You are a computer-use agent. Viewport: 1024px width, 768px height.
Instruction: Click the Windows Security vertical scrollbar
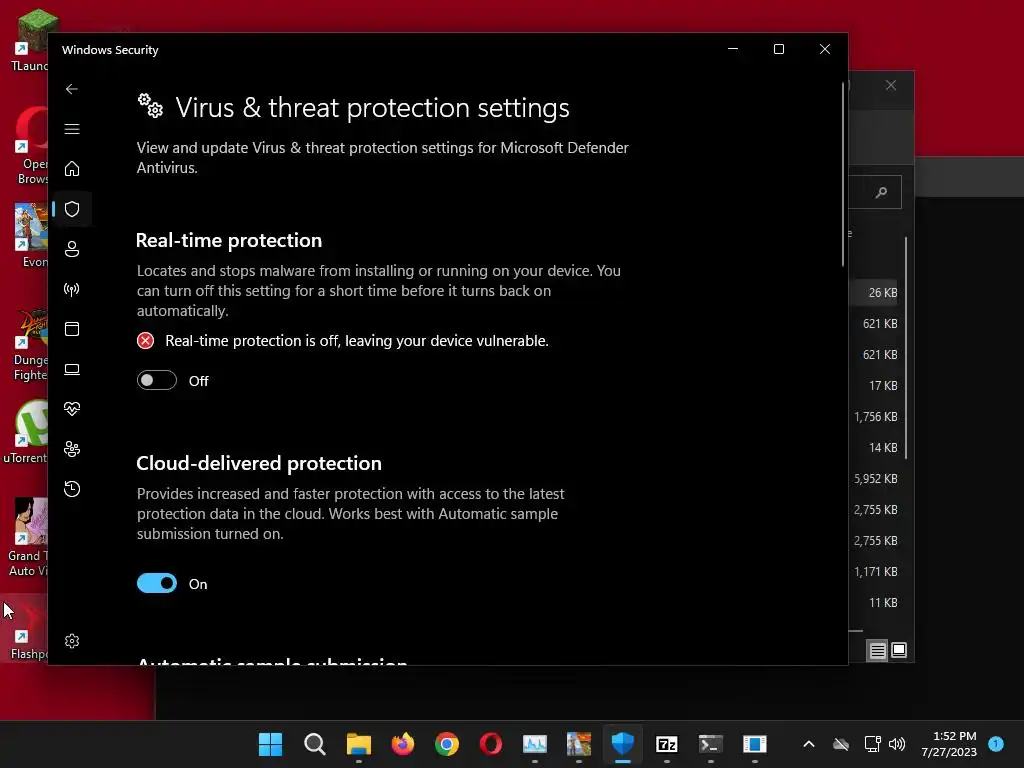pyautogui.click(x=842, y=174)
